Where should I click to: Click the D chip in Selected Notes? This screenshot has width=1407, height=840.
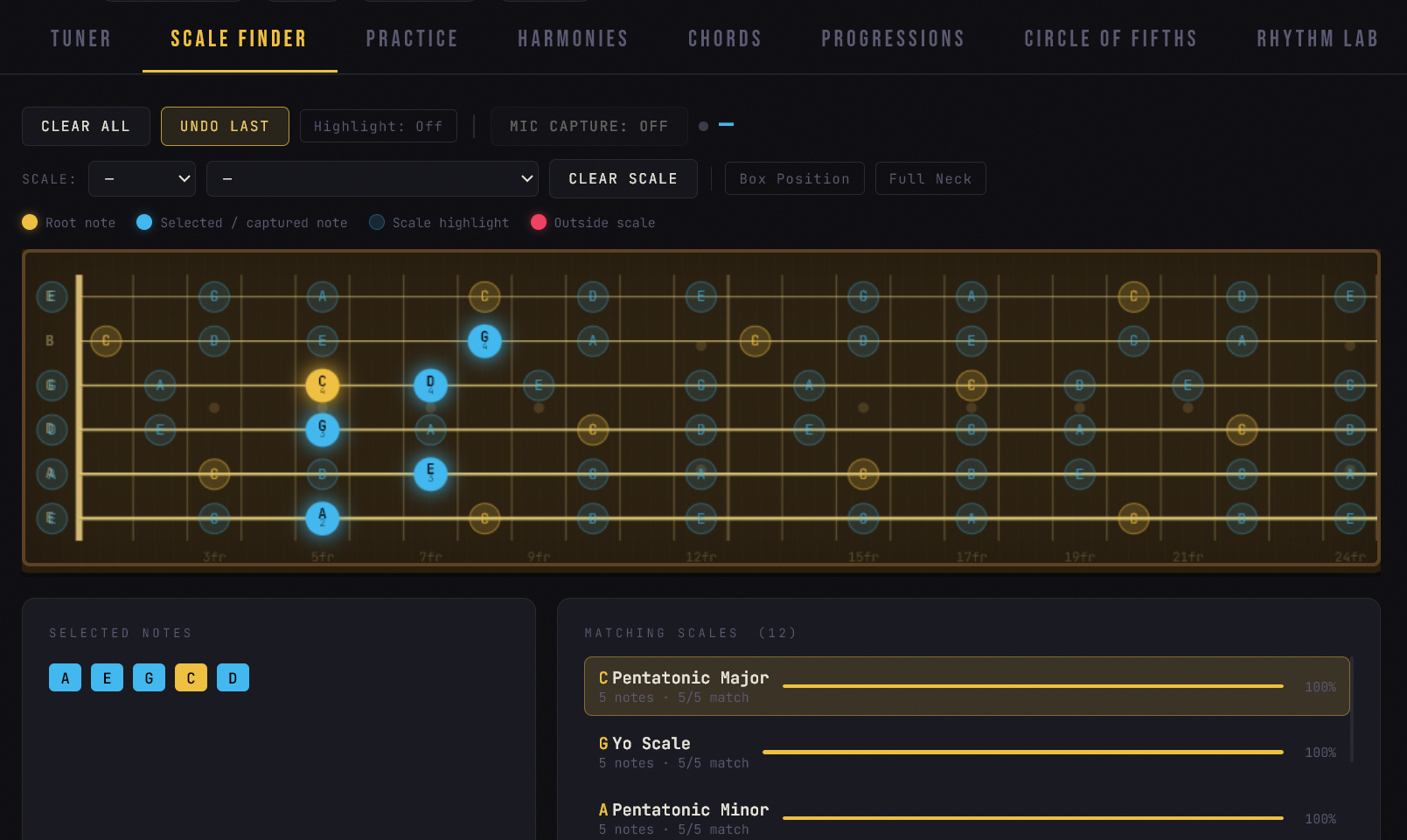233,677
